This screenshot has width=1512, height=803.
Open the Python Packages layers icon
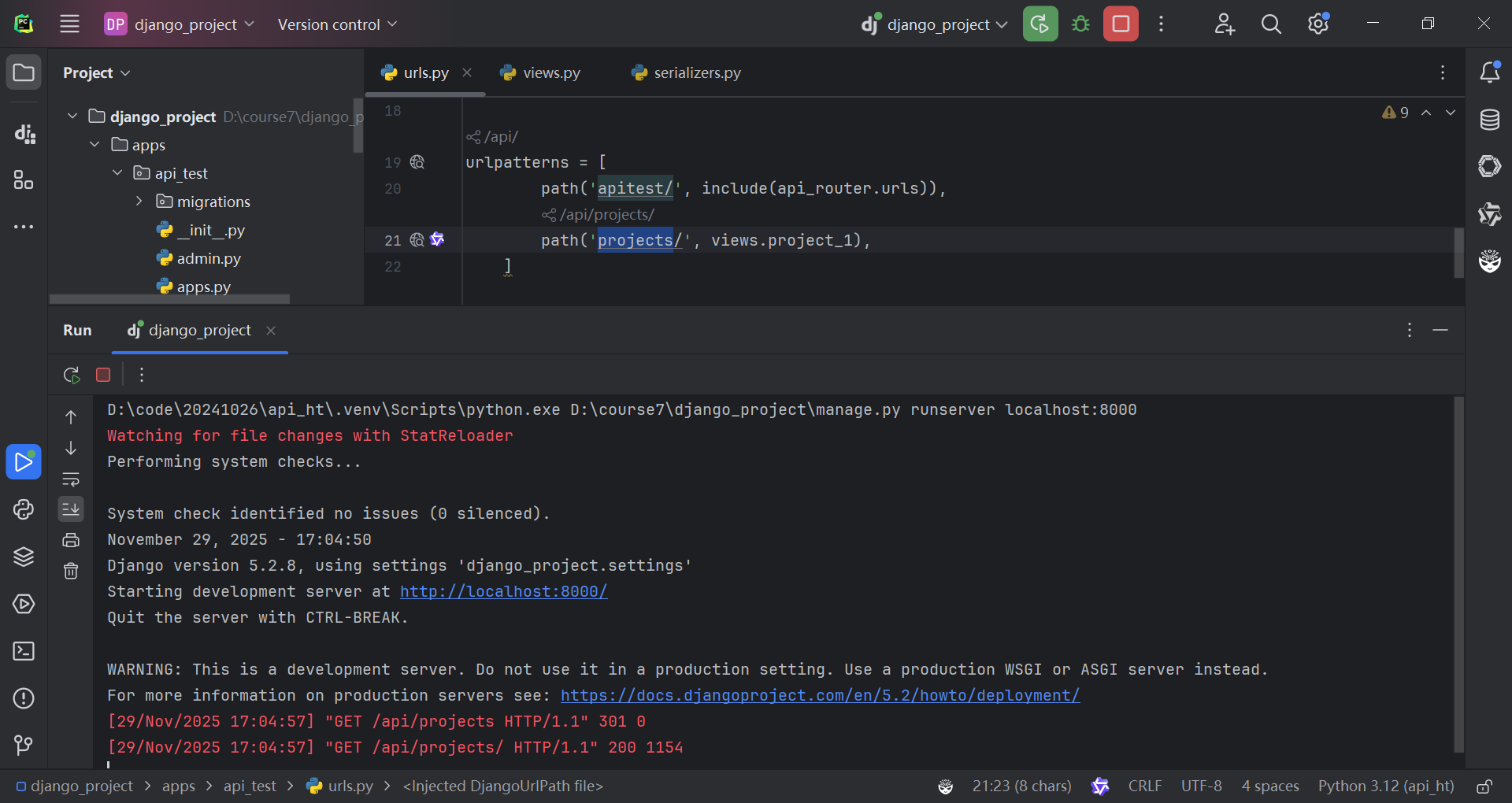tap(24, 557)
